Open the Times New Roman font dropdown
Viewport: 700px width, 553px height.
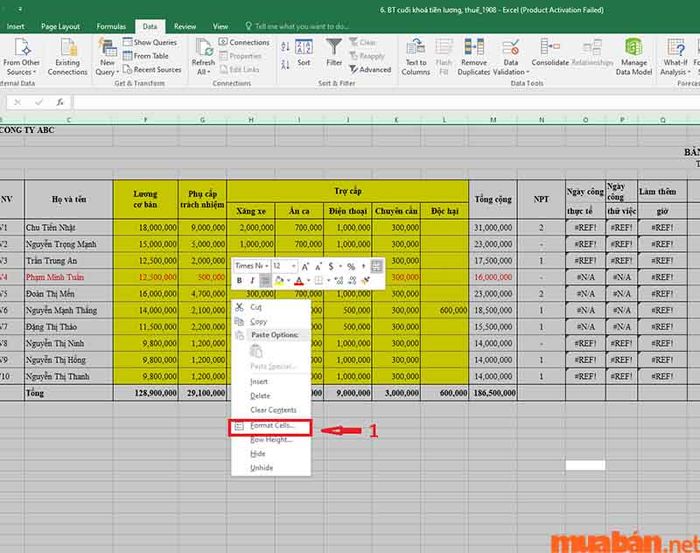click(x=267, y=266)
